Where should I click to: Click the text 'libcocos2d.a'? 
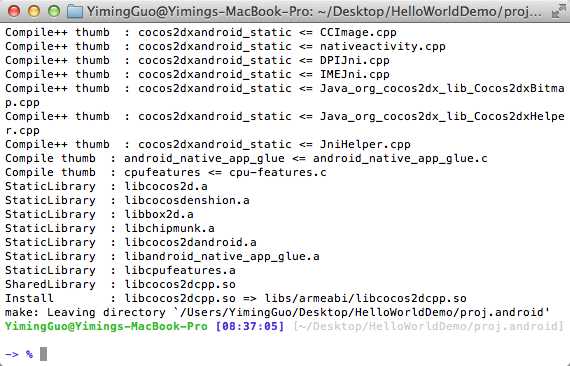(x=166, y=186)
